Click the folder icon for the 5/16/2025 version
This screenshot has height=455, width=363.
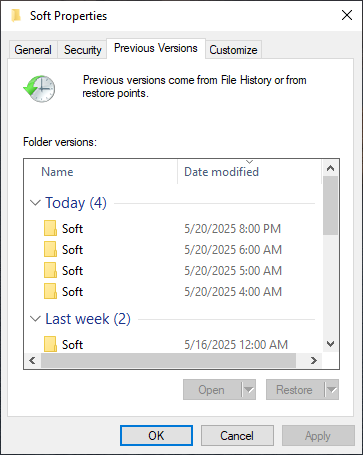[50, 344]
